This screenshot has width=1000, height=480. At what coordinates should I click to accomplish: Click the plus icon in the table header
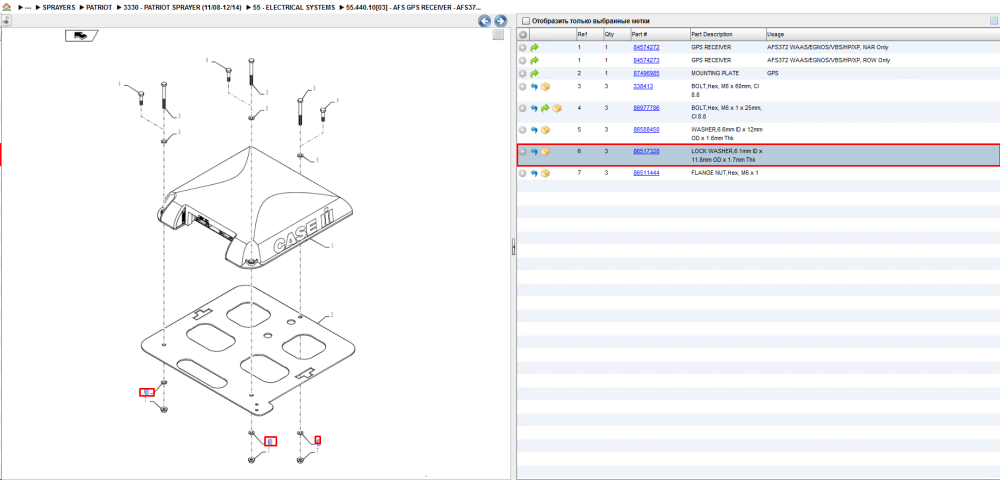522,34
